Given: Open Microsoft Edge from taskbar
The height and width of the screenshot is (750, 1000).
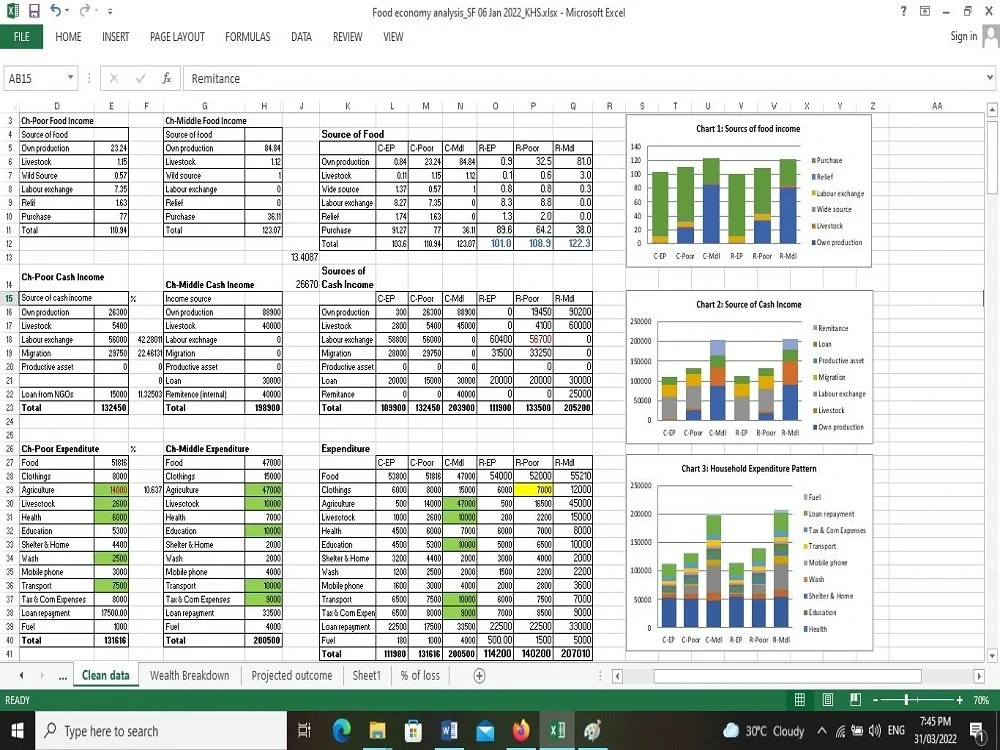Looking at the screenshot, I should 341,731.
